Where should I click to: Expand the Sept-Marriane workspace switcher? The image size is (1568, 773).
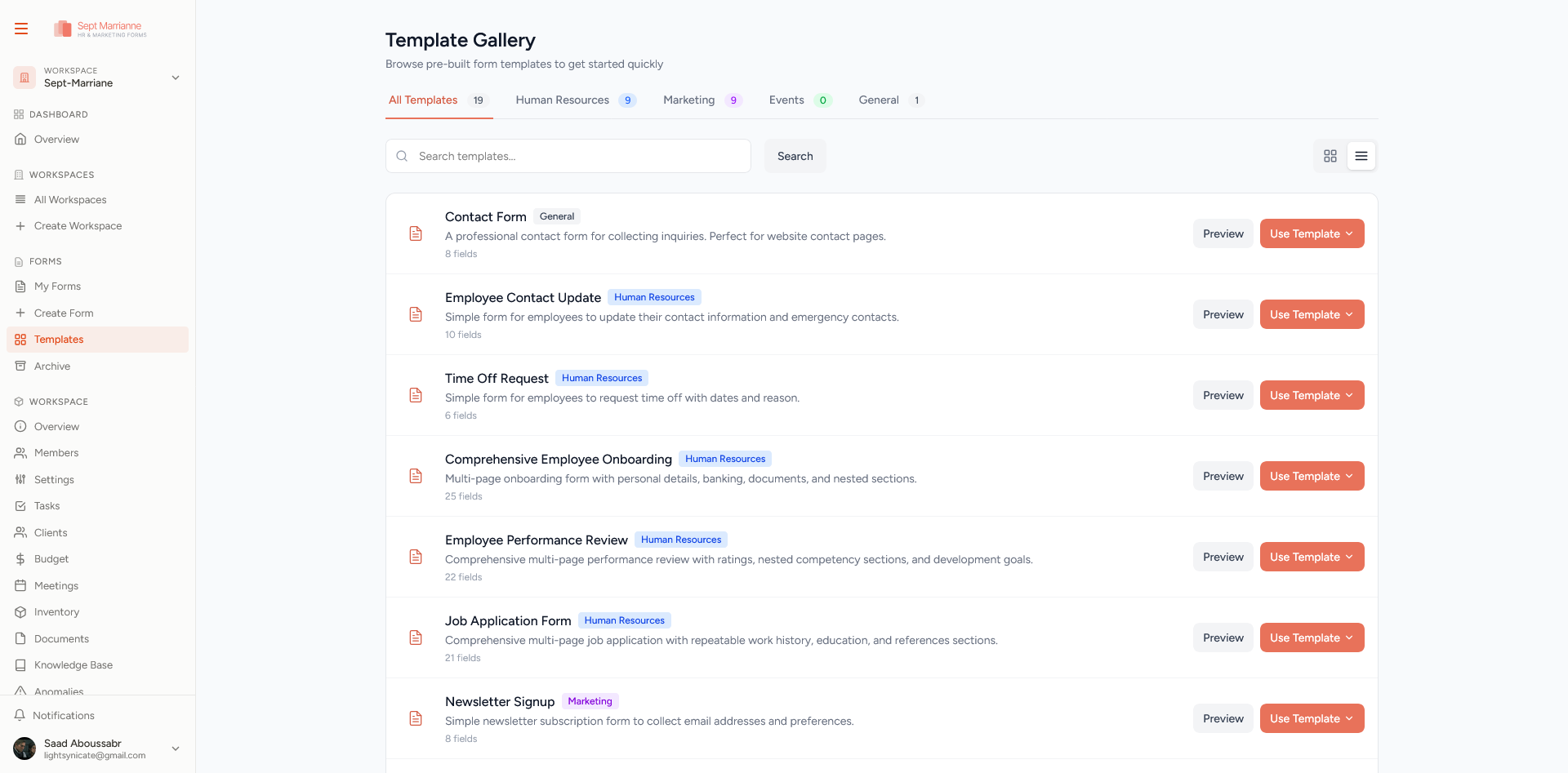(176, 78)
